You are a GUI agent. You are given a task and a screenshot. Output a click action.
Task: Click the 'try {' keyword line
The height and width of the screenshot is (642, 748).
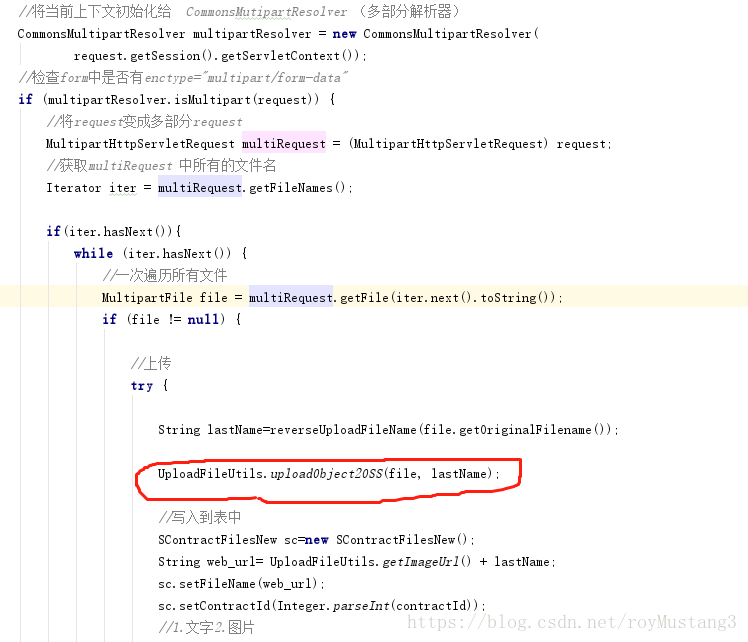[149, 385]
